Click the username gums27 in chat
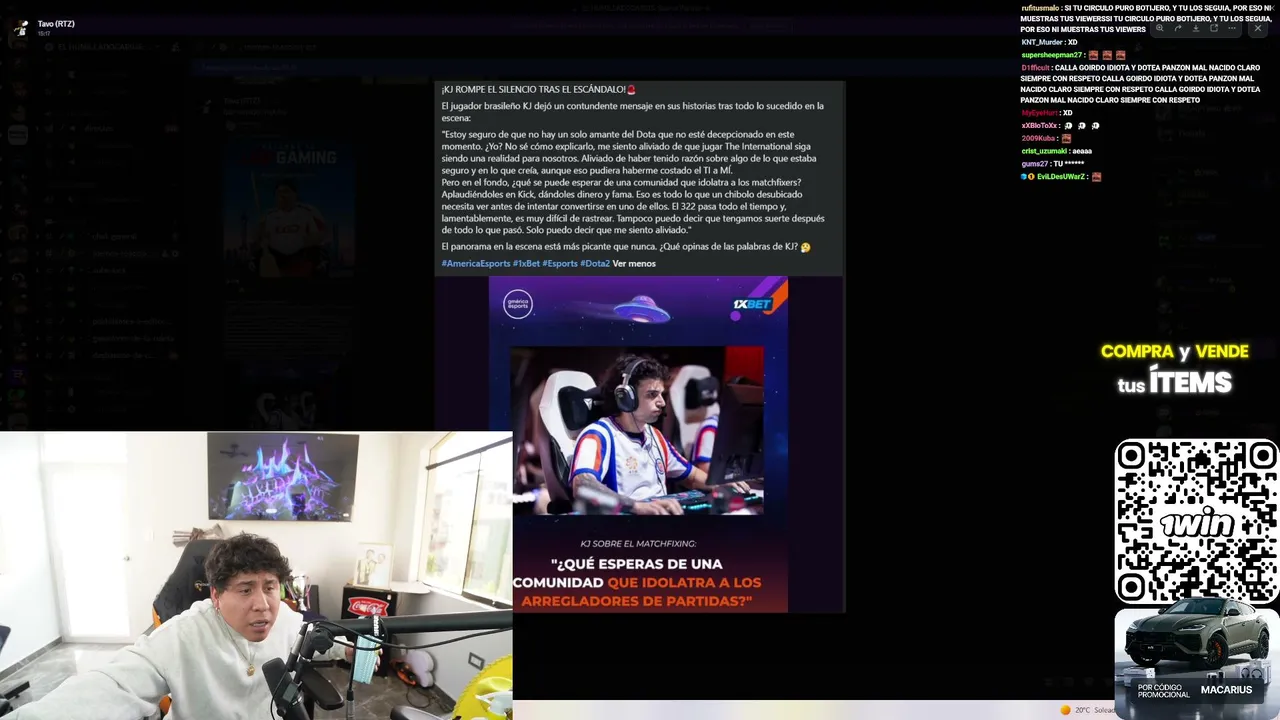The height and width of the screenshot is (720, 1280). click(x=1034, y=164)
